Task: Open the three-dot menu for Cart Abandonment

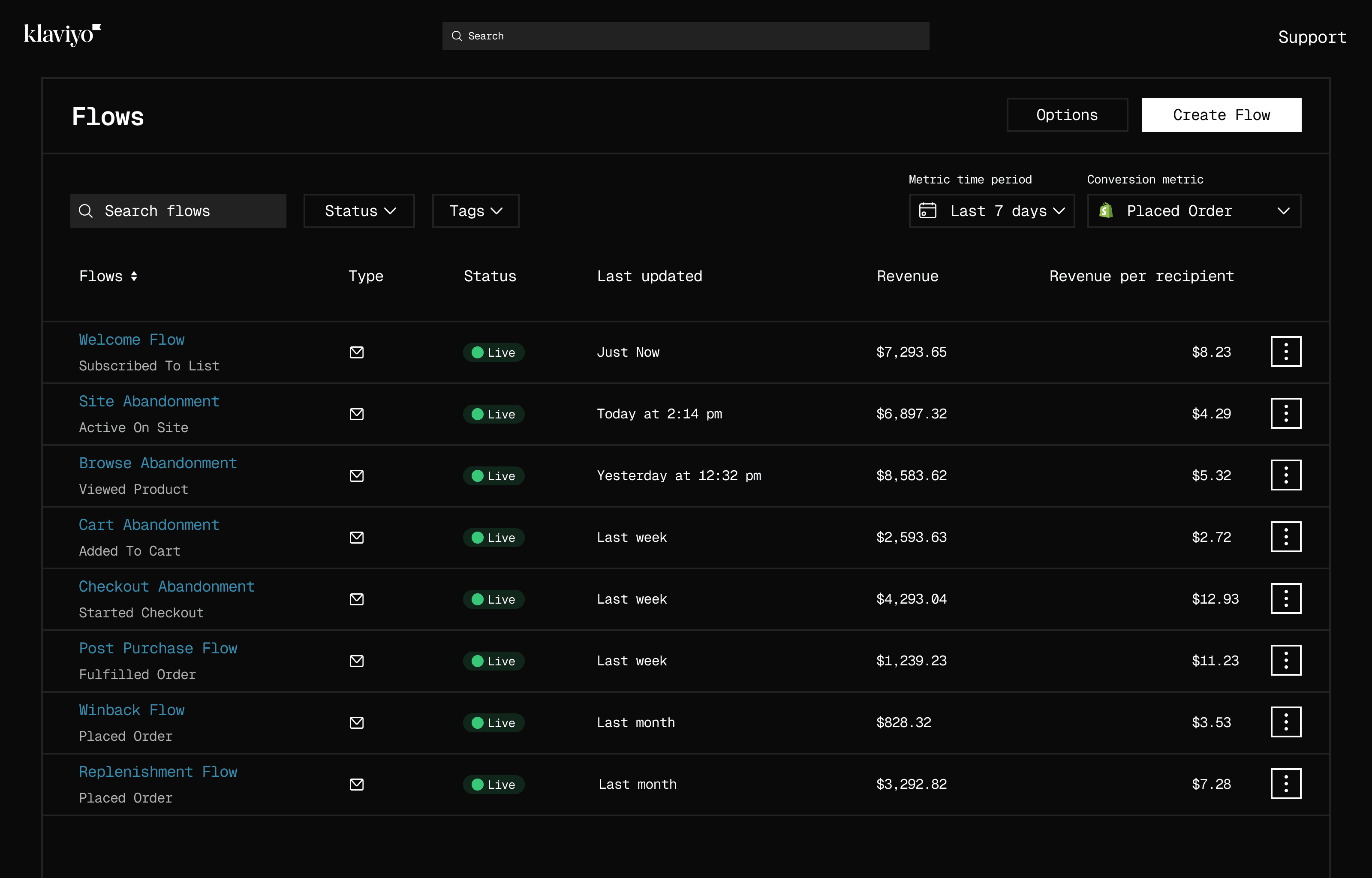Action: (x=1285, y=537)
